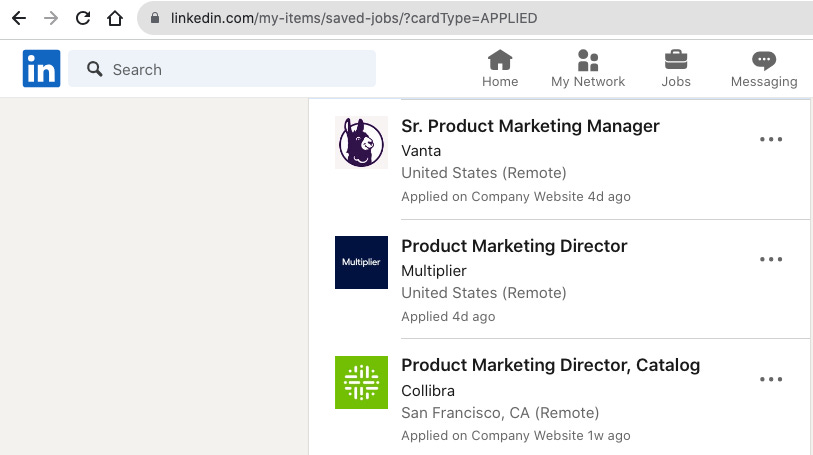
Task: Open Messaging chat bubble icon
Action: [x=764, y=60]
